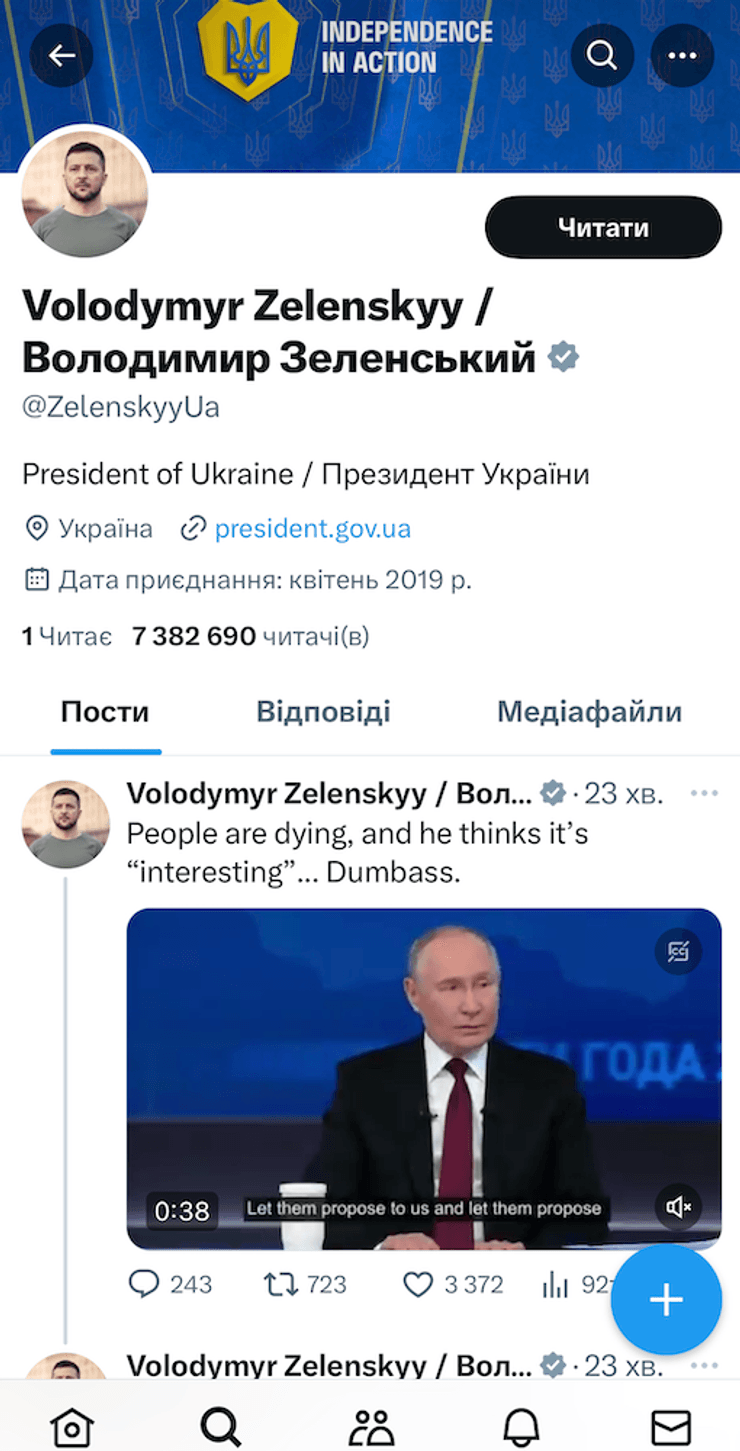View analytics for the video post
The width and height of the screenshot is (740, 1451).
[x=556, y=1284]
